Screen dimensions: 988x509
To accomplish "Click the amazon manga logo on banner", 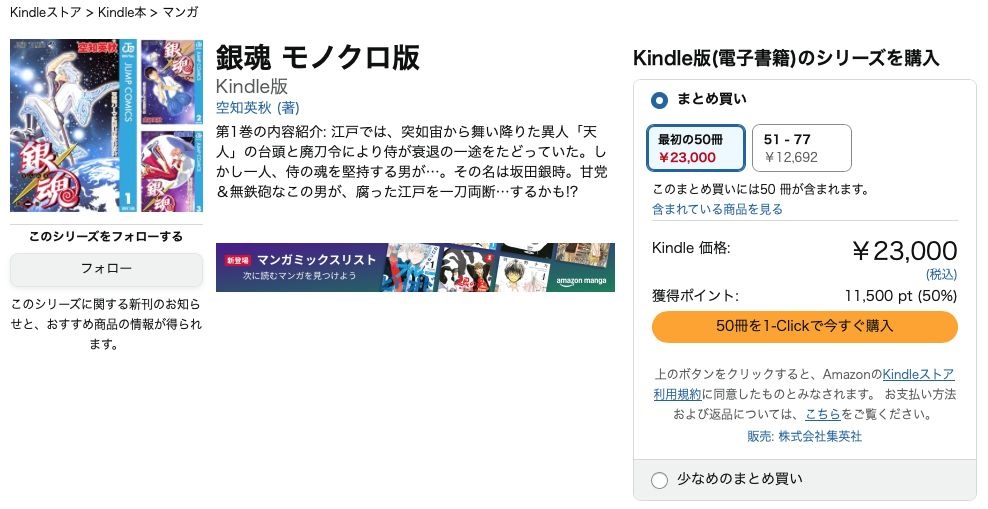I will point(580,280).
